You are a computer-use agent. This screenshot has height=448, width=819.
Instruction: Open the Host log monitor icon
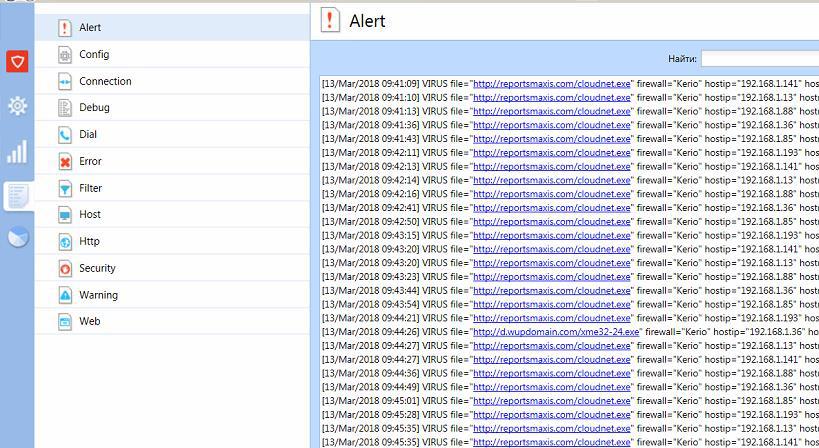(65, 215)
